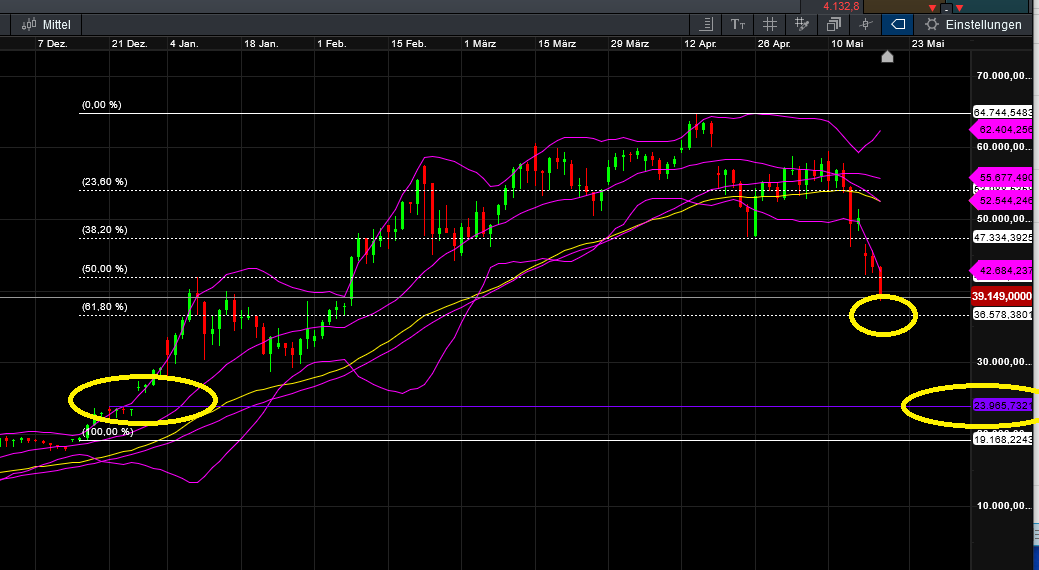Click the magenta 52.544,246 indicator label
The image size is (1039, 570).
click(1002, 200)
